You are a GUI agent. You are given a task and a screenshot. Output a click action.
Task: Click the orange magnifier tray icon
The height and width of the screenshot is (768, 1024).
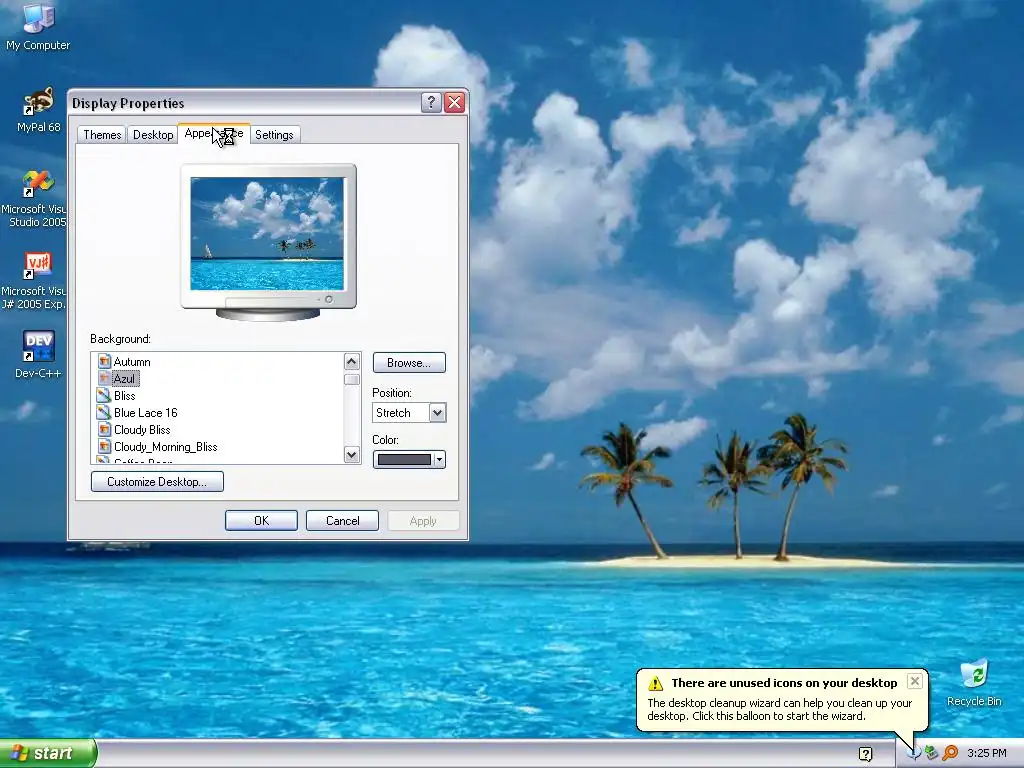click(950, 754)
